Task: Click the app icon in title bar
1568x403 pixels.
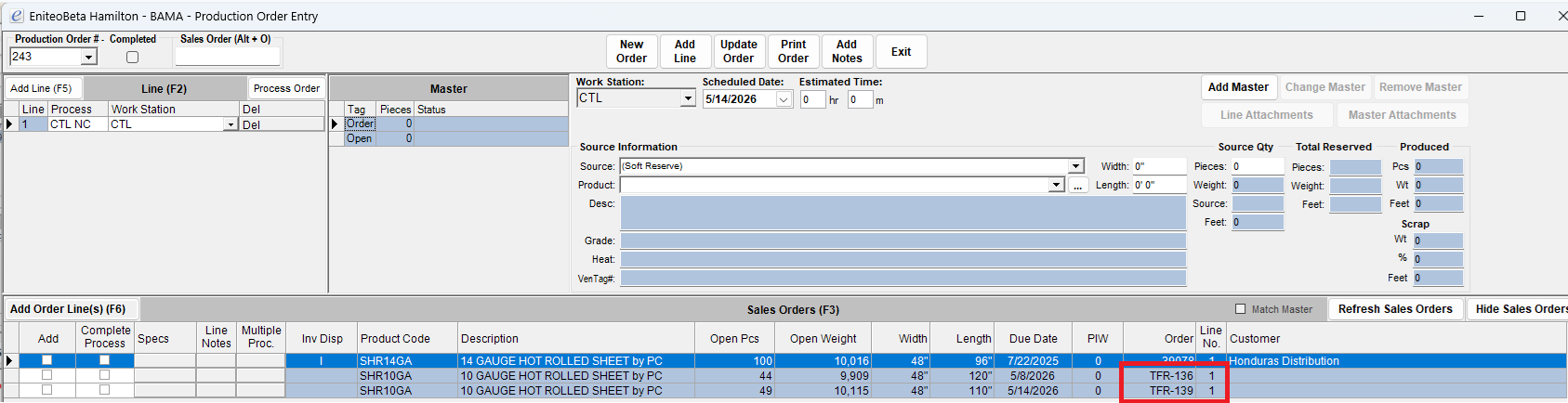Action: [x=16, y=16]
